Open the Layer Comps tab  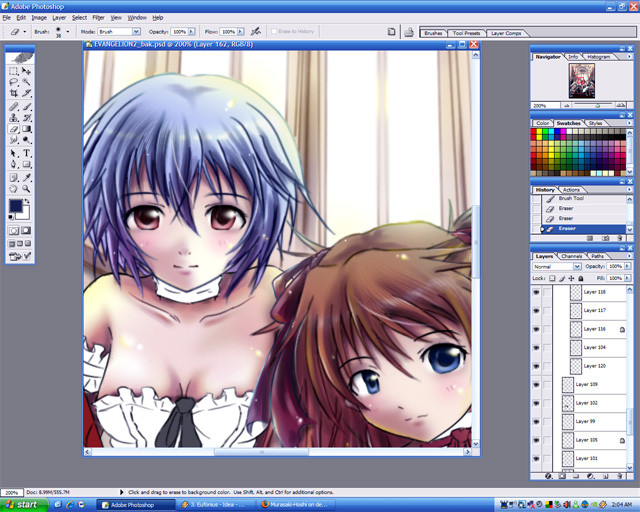tap(506, 33)
